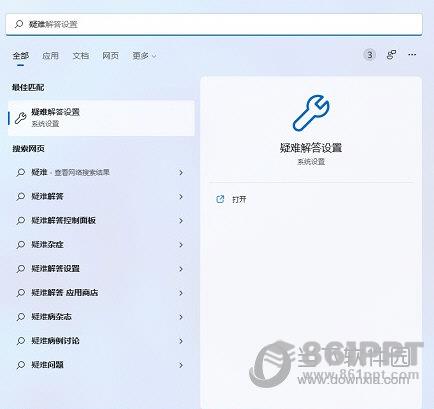The height and width of the screenshot is (409, 434).
Task: Open the account/share icon in top right
Action: 391,55
